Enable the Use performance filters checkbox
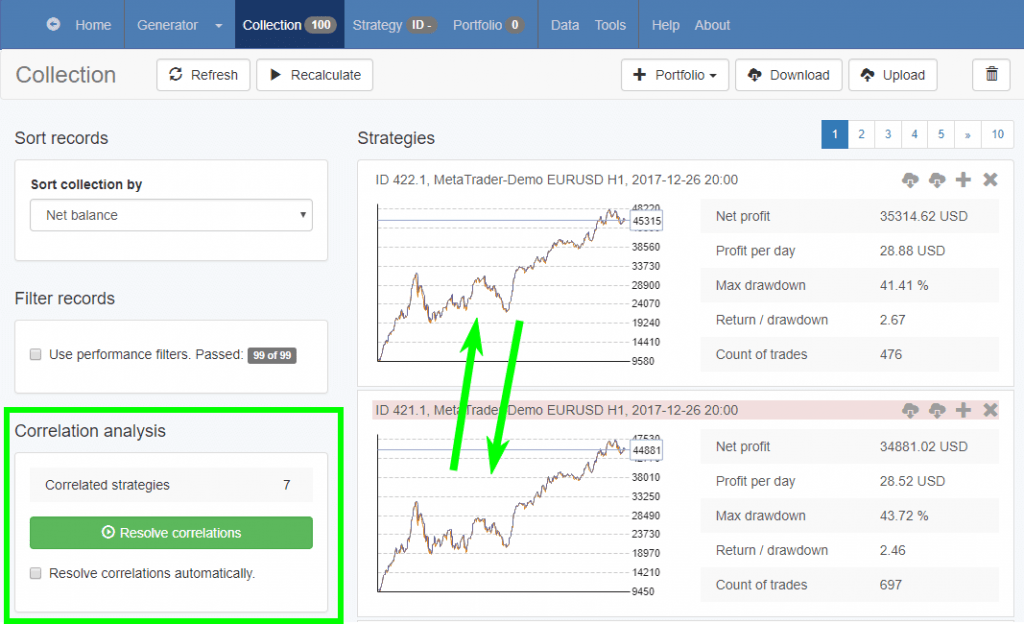1024x624 pixels. [x=36, y=354]
